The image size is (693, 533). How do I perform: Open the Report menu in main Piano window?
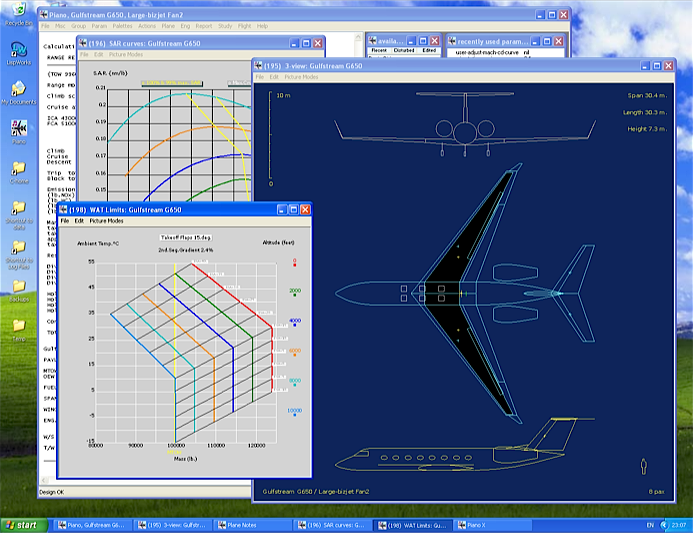pos(204,26)
